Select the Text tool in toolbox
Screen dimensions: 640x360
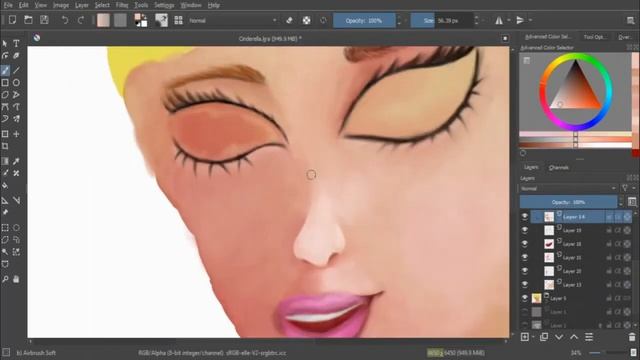(16, 43)
